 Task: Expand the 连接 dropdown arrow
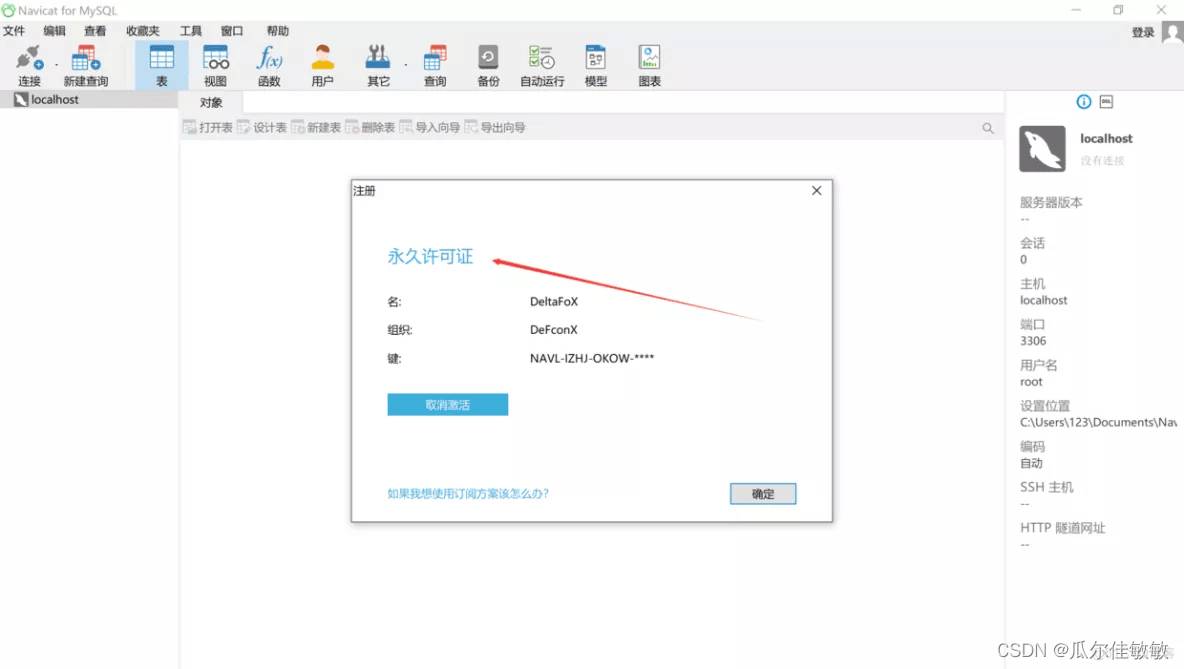pyautogui.click(x=57, y=65)
